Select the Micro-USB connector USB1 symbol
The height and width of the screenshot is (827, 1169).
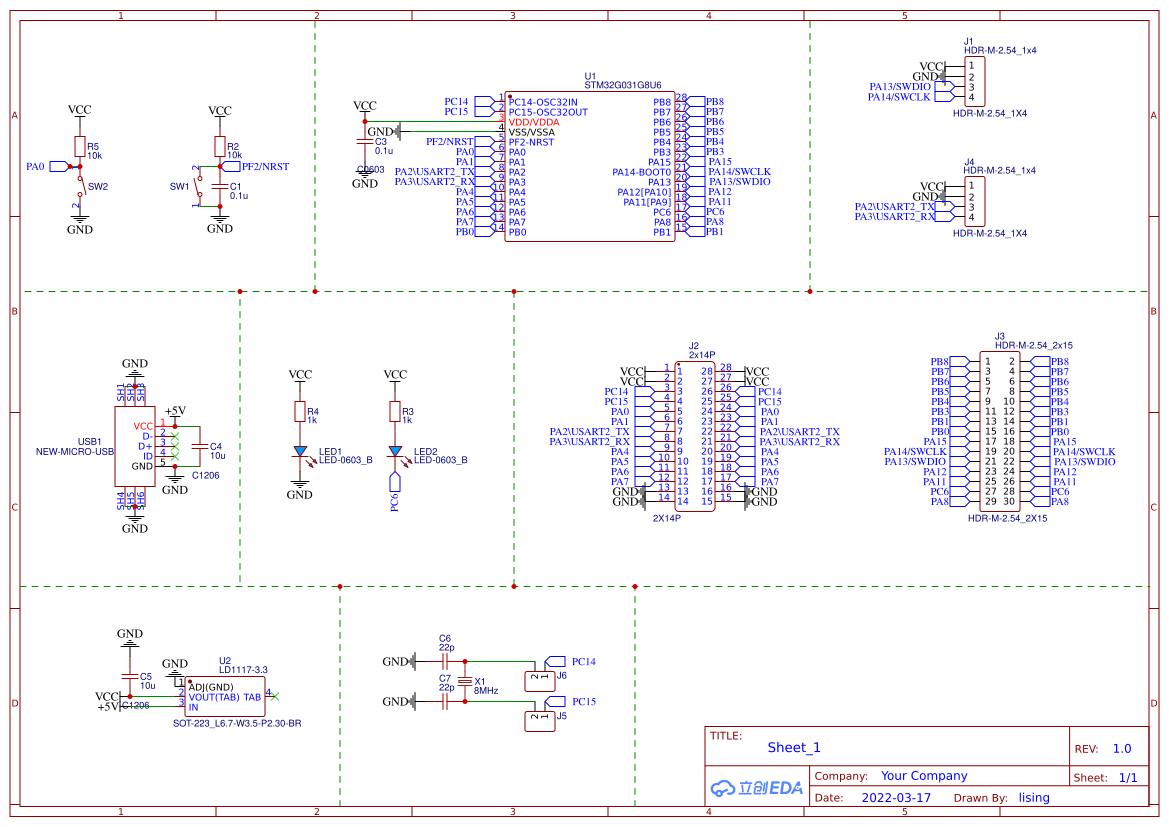[135, 445]
